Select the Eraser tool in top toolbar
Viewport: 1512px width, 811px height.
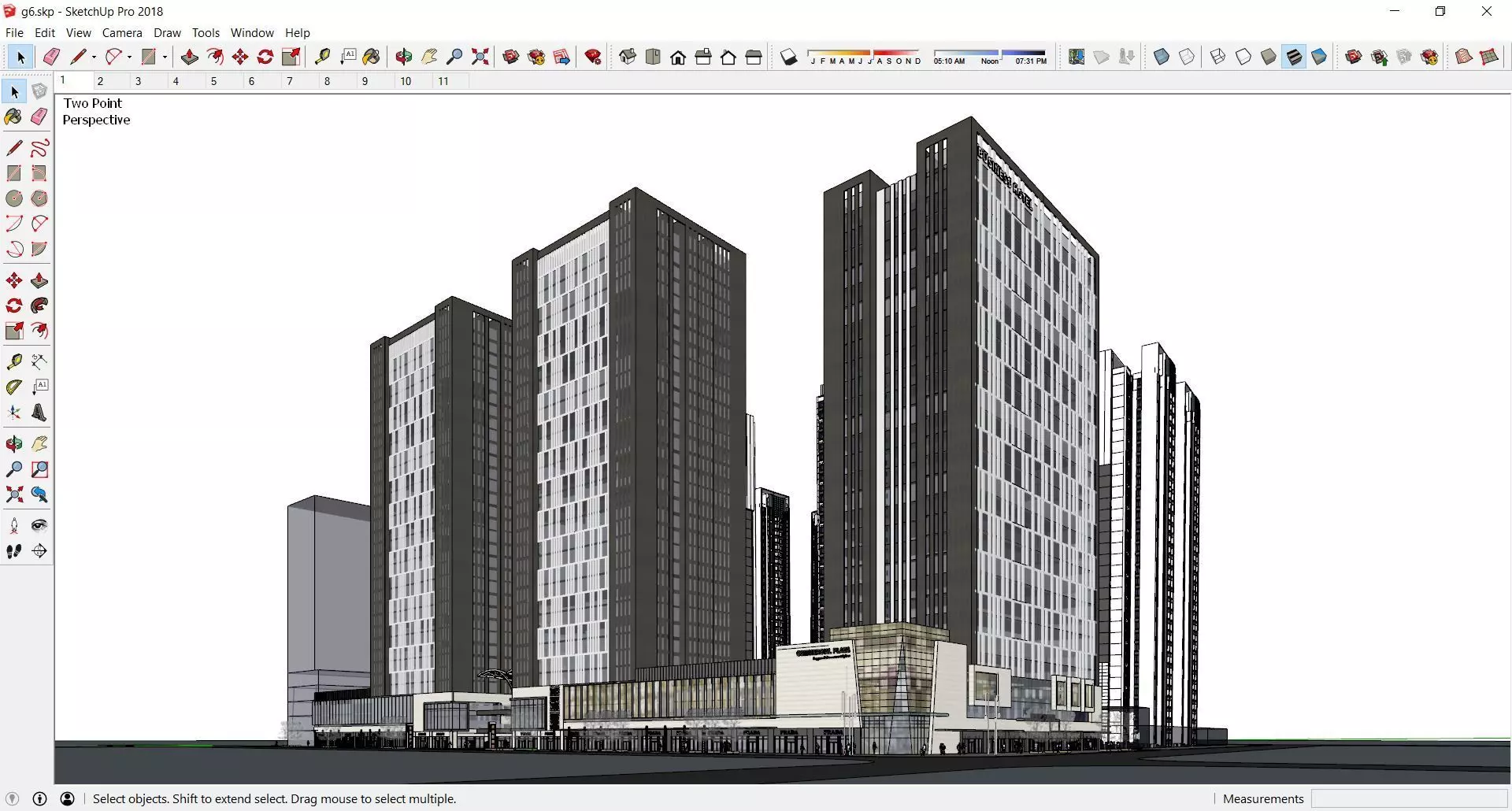click(51, 57)
